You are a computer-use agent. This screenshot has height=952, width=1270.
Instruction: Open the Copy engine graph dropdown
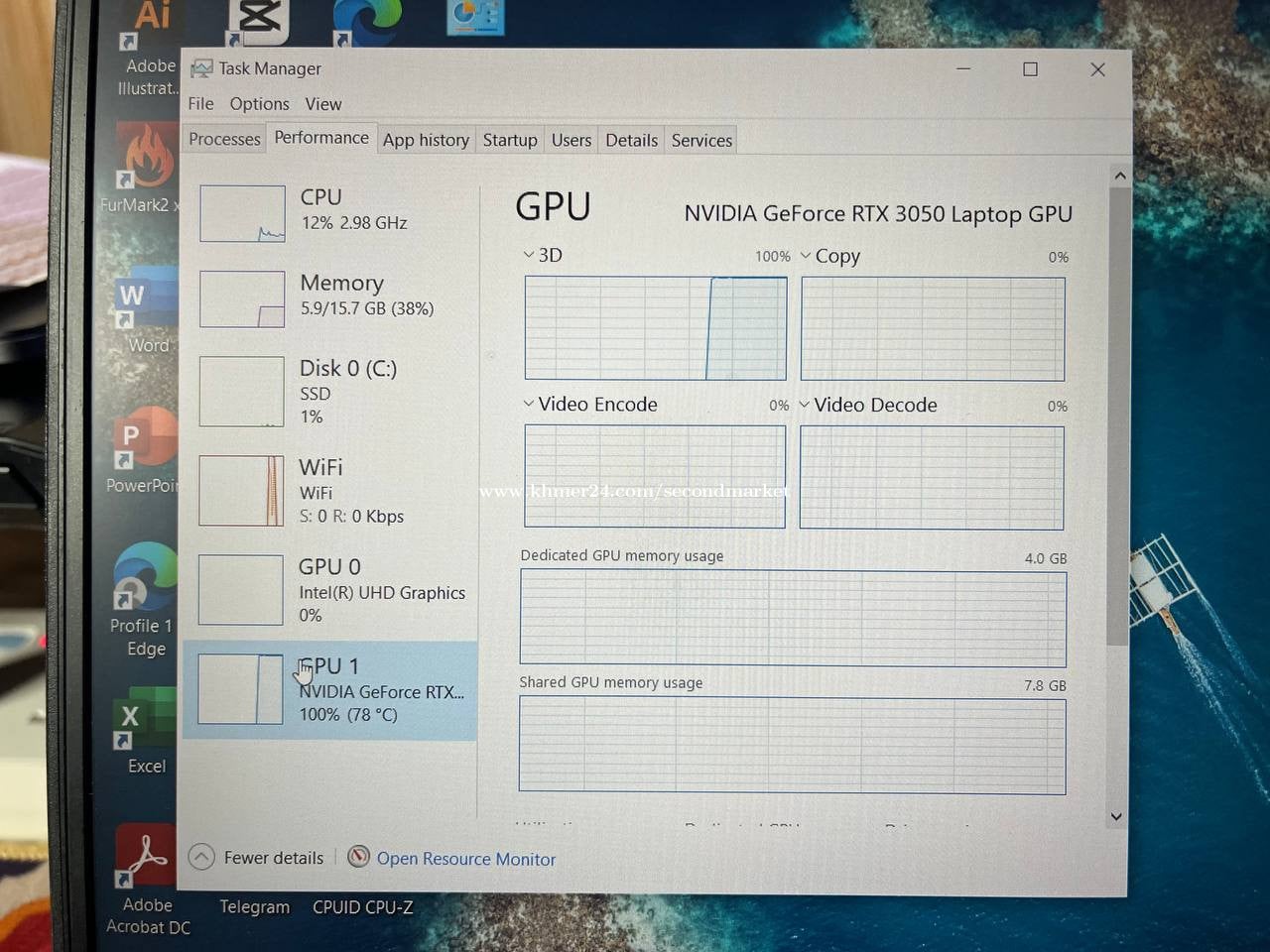(806, 256)
